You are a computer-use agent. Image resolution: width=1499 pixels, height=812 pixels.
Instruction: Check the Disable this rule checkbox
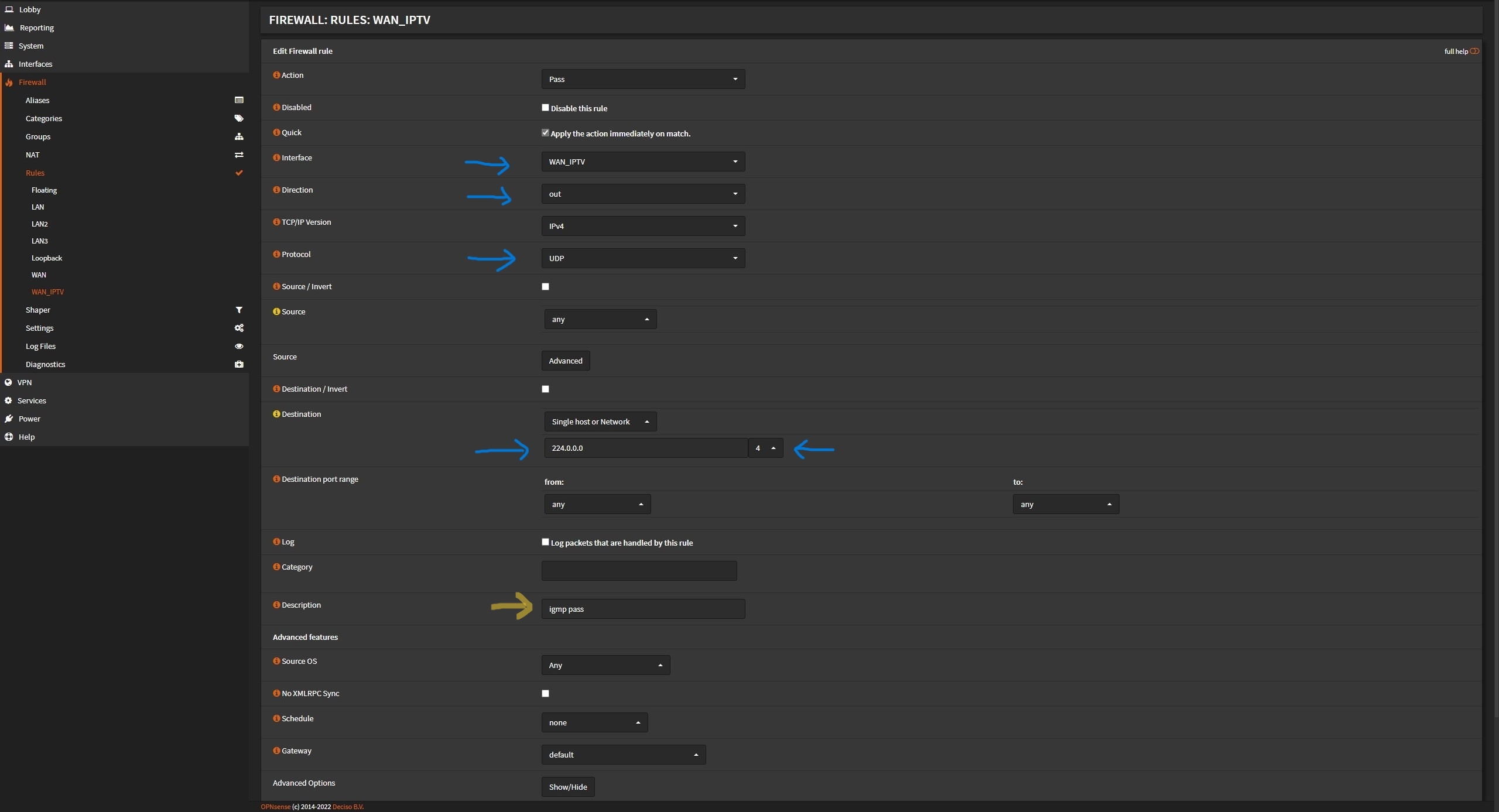click(545, 108)
